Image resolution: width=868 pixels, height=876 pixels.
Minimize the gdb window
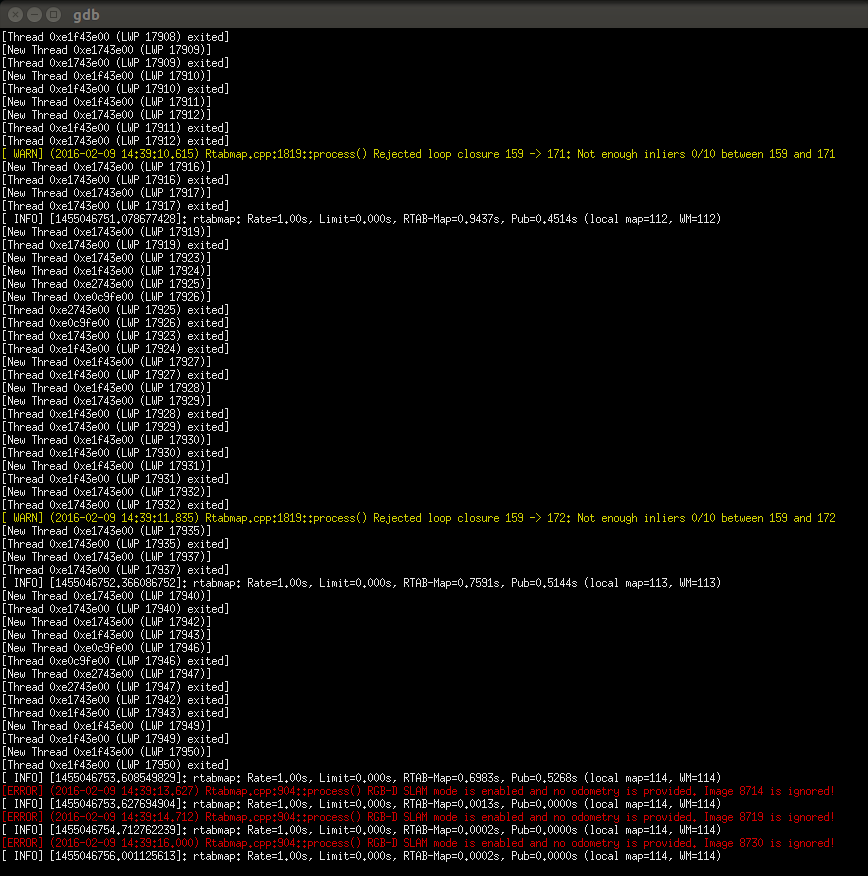pyautogui.click(x=33, y=15)
